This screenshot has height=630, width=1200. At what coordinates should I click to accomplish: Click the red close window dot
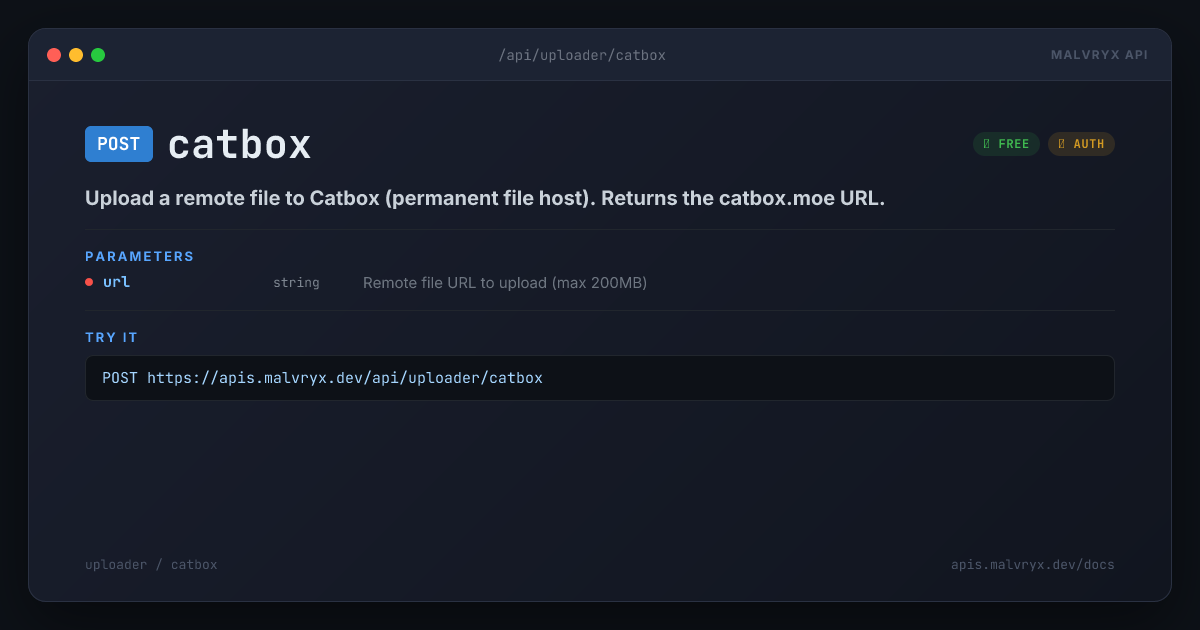(54, 55)
